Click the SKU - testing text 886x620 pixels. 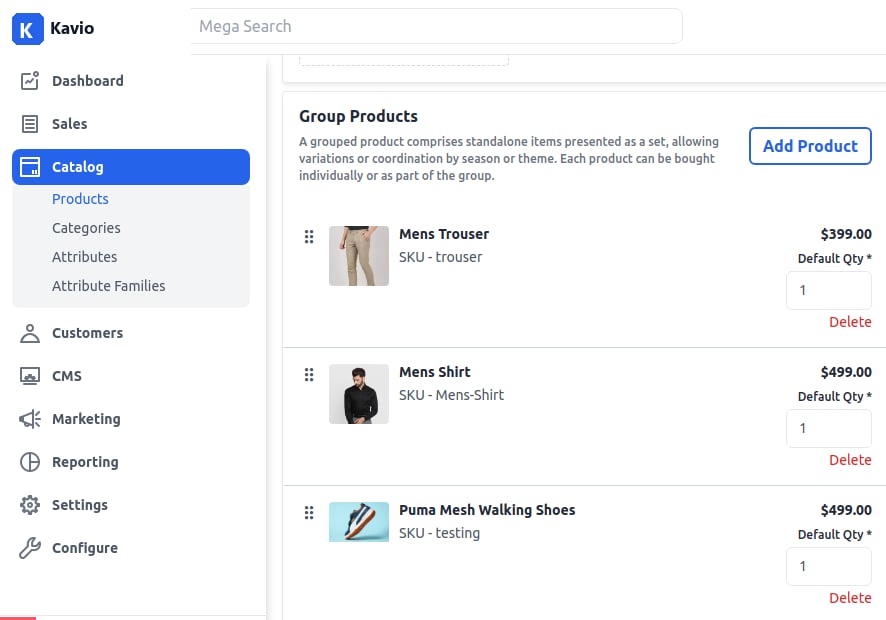pyautogui.click(x=440, y=533)
